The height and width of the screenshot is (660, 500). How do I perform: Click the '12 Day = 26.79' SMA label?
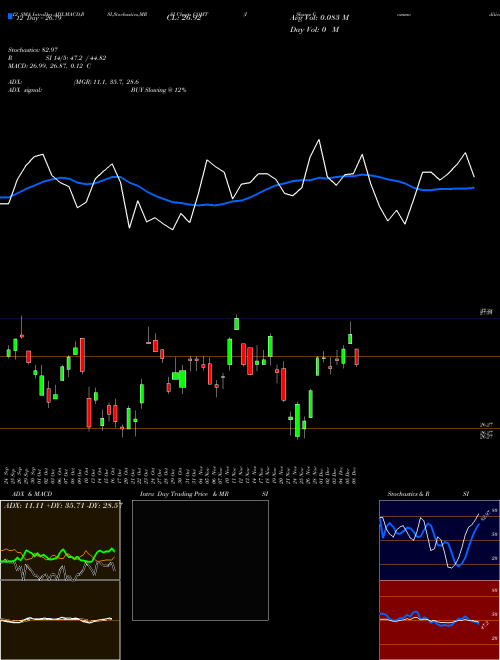[x=37, y=18]
